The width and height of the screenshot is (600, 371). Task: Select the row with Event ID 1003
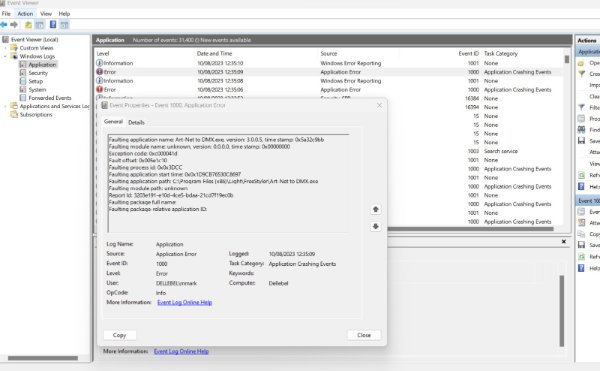[474, 151]
